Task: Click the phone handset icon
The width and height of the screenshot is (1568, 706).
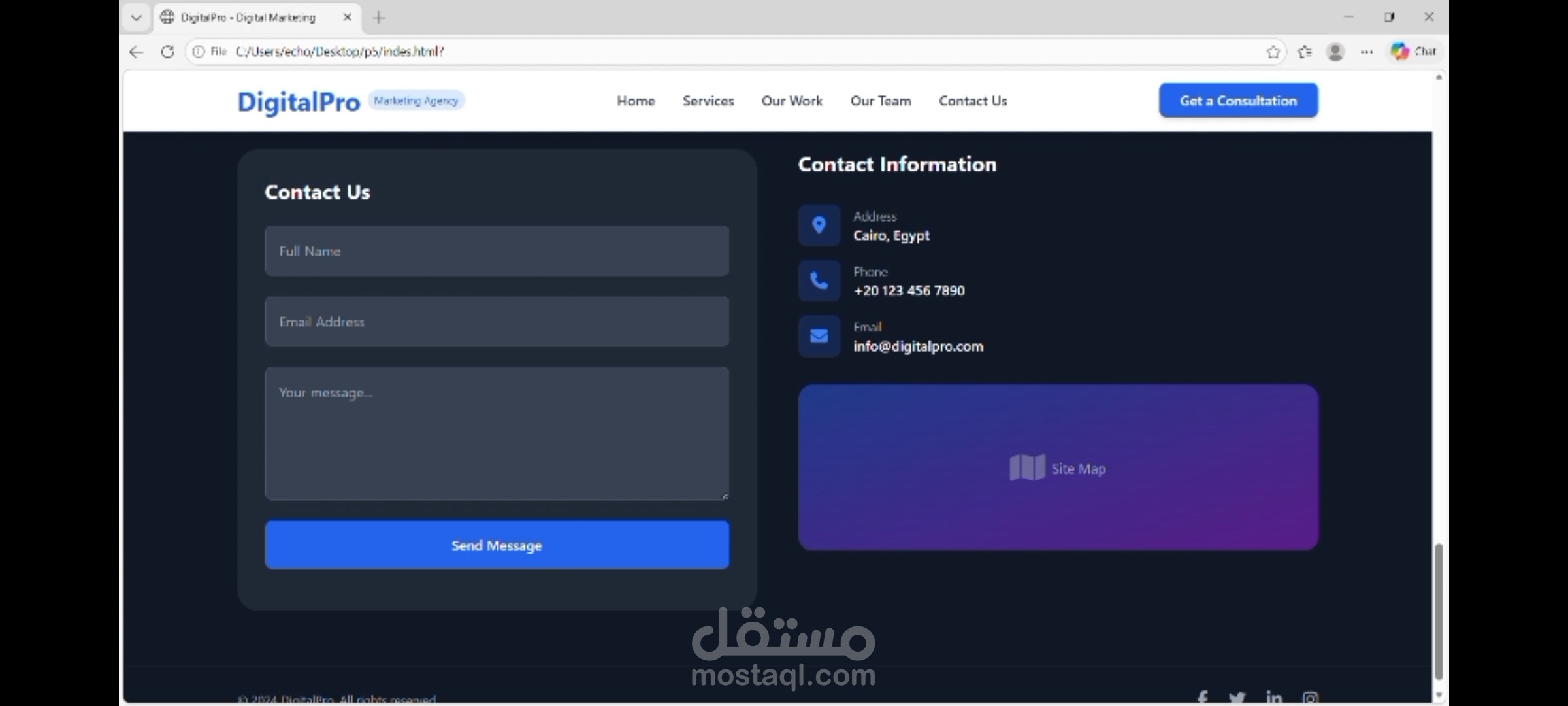Action: click(x=819, y=281)
